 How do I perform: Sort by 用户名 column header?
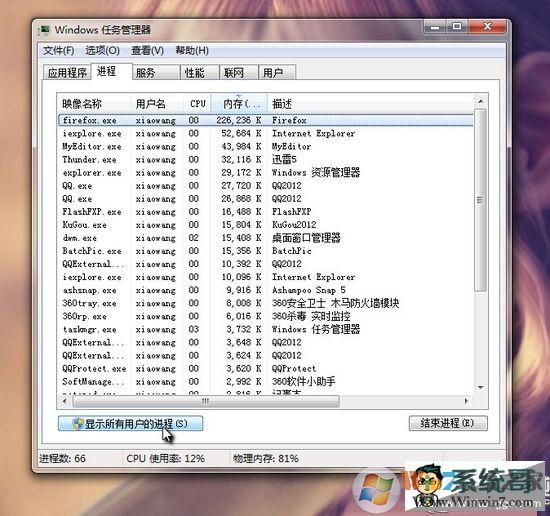click(x=157, y=103)
